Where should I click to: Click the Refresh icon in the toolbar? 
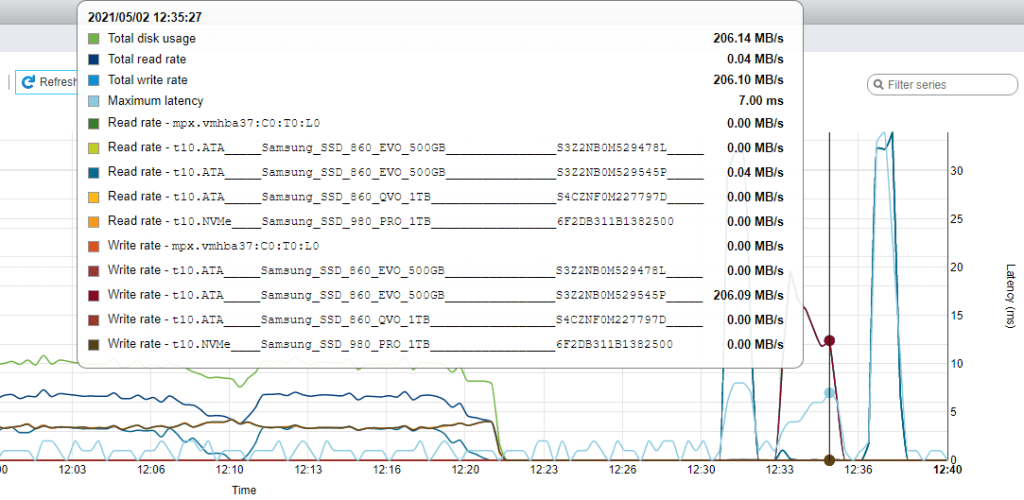coord(30,82)
